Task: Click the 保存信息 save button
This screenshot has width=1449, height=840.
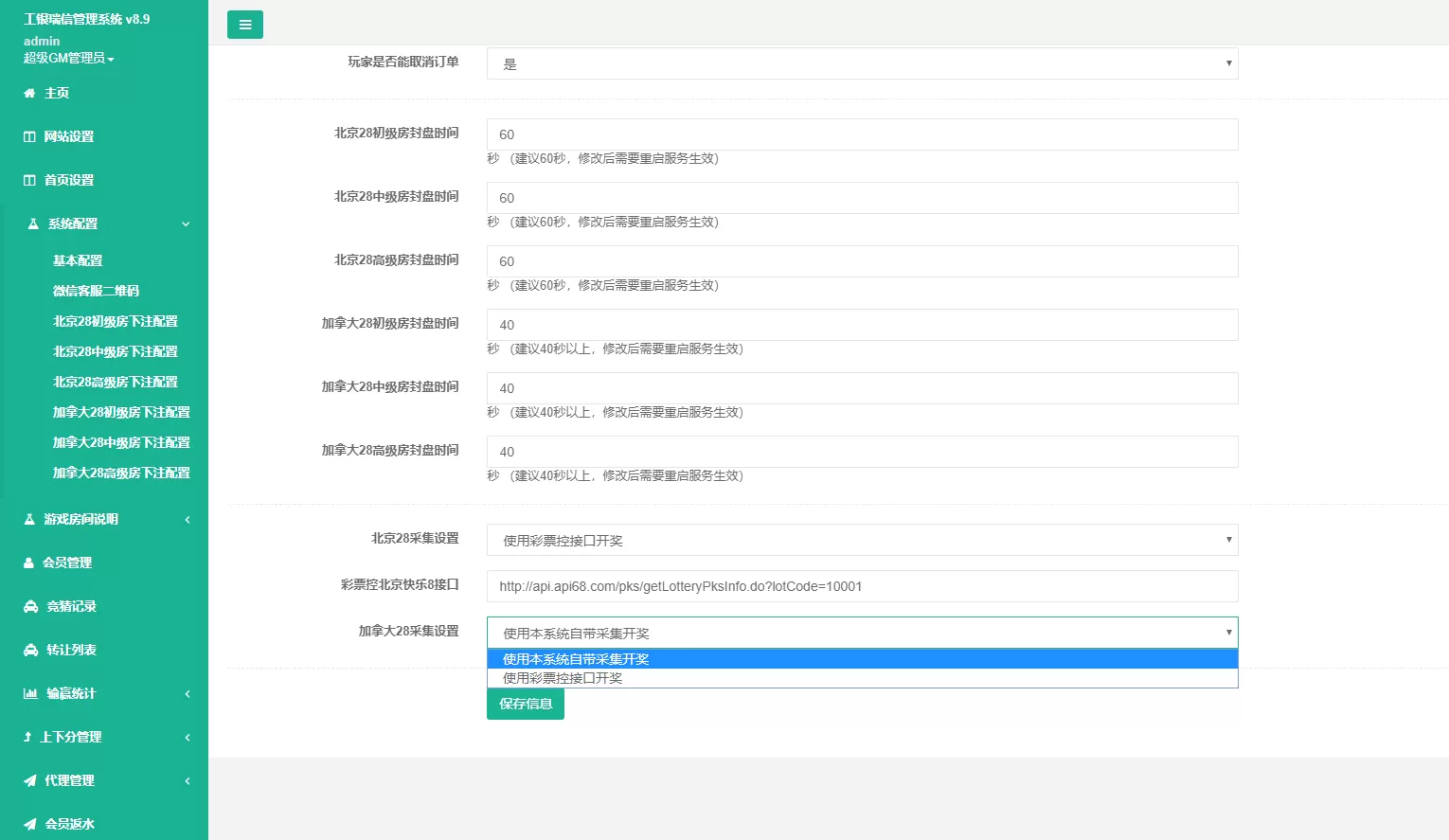Action: click(526, 704)
